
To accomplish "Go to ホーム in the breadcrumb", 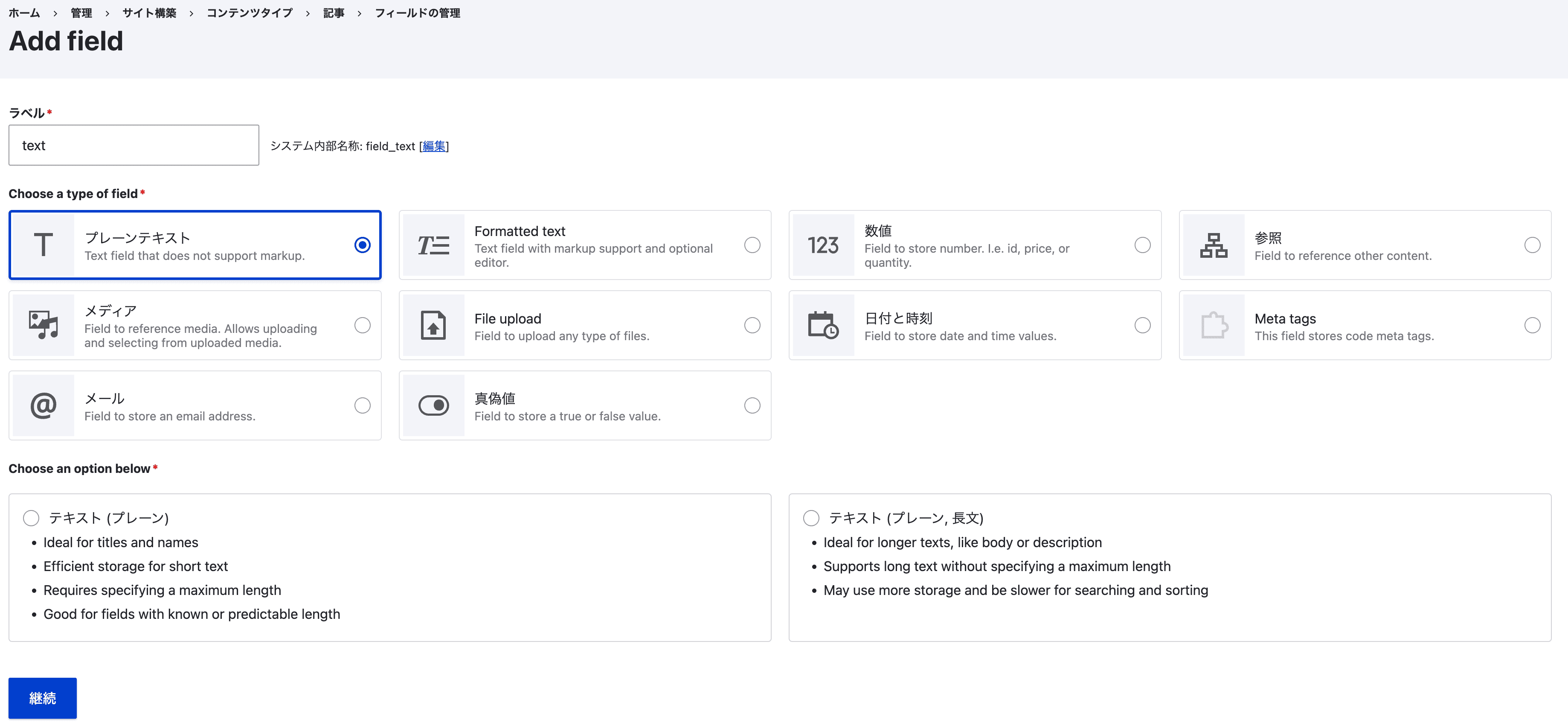I will pos(24,13).
